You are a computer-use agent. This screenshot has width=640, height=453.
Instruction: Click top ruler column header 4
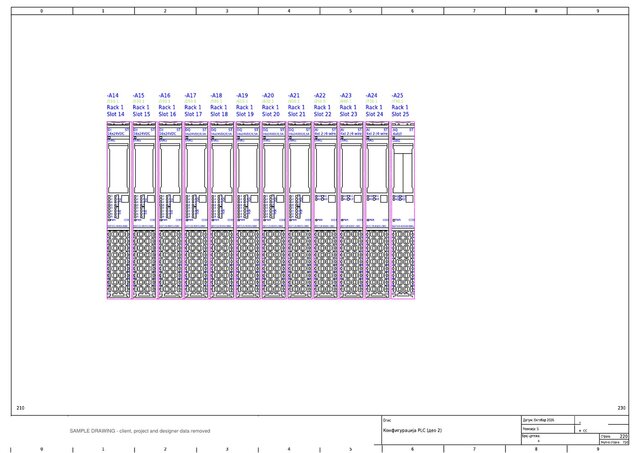pos(289,11)
